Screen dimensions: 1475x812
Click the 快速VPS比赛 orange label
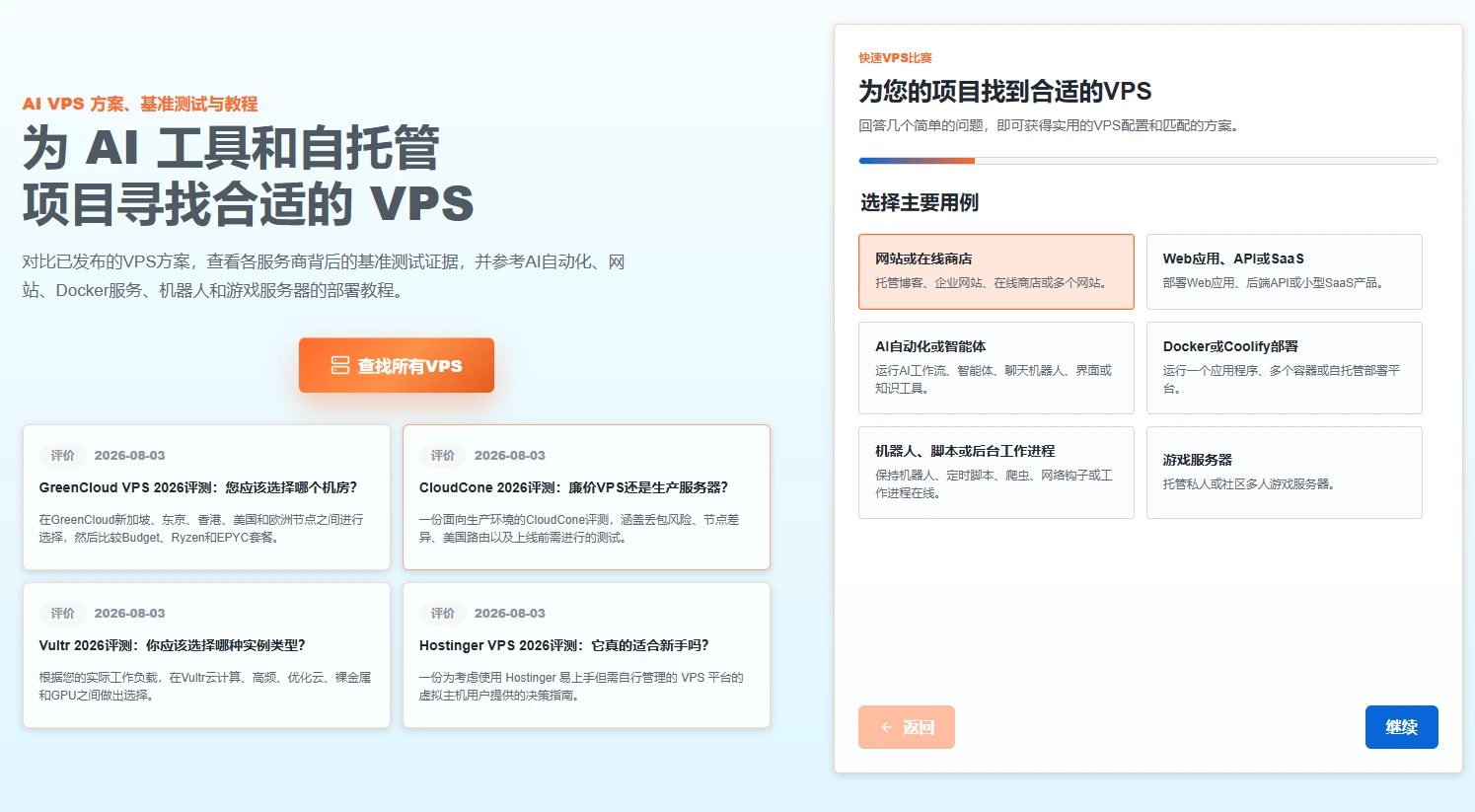pyautogui.click(x=895, y=58)
